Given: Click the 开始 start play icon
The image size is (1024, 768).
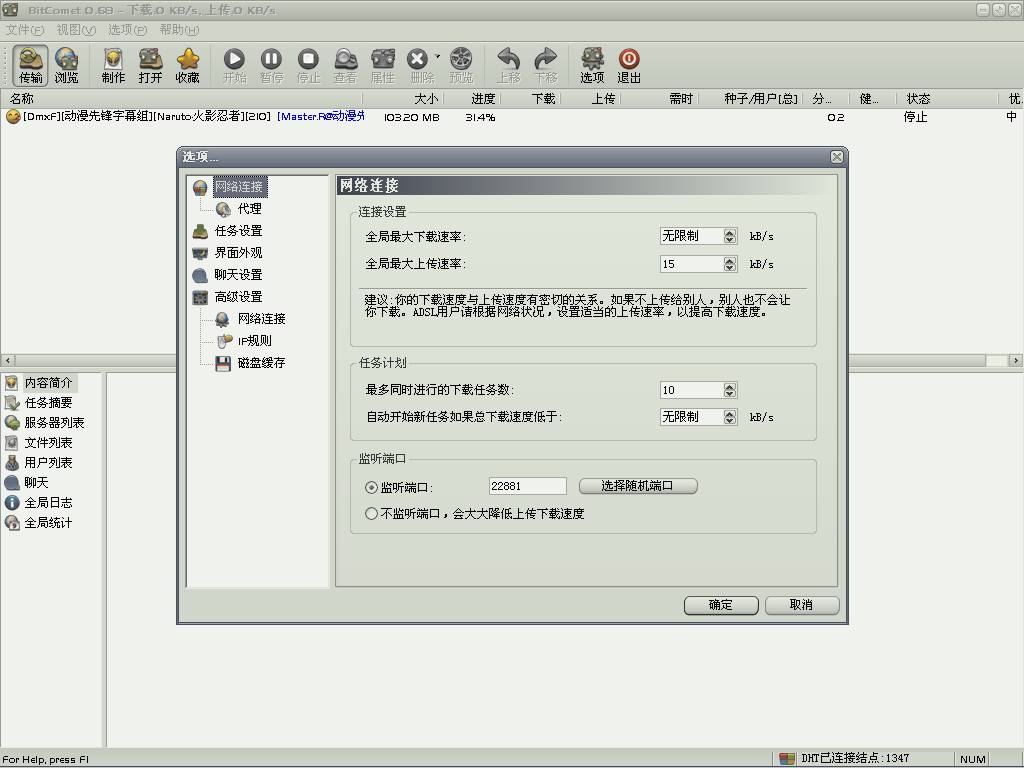Looking at the screenshot, I should click(x=234, y=65).
